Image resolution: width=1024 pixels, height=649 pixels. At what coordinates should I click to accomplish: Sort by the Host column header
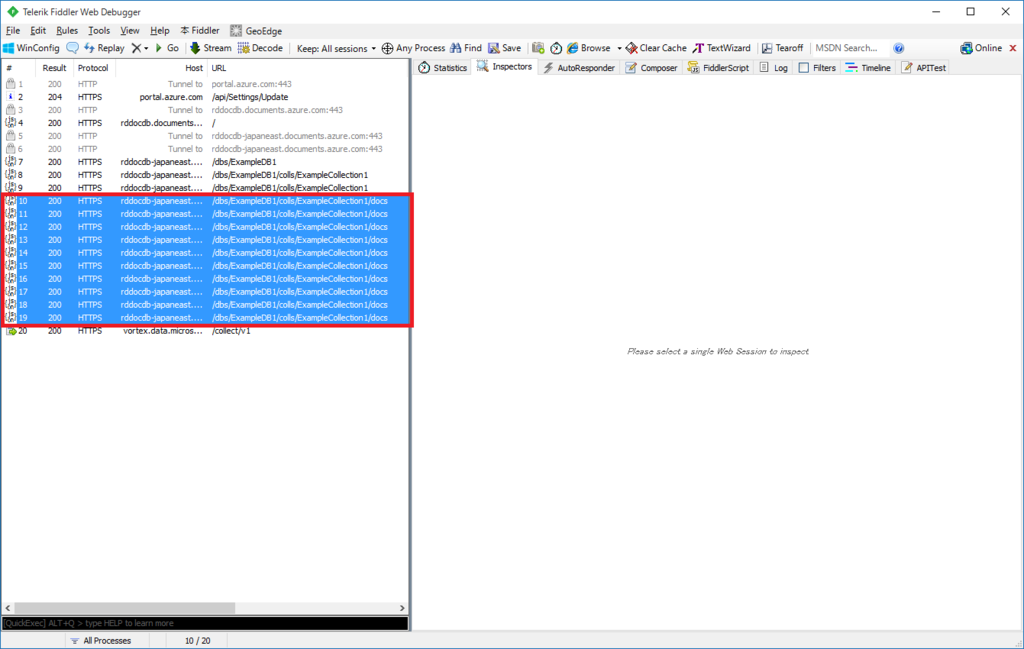point(162,68)
